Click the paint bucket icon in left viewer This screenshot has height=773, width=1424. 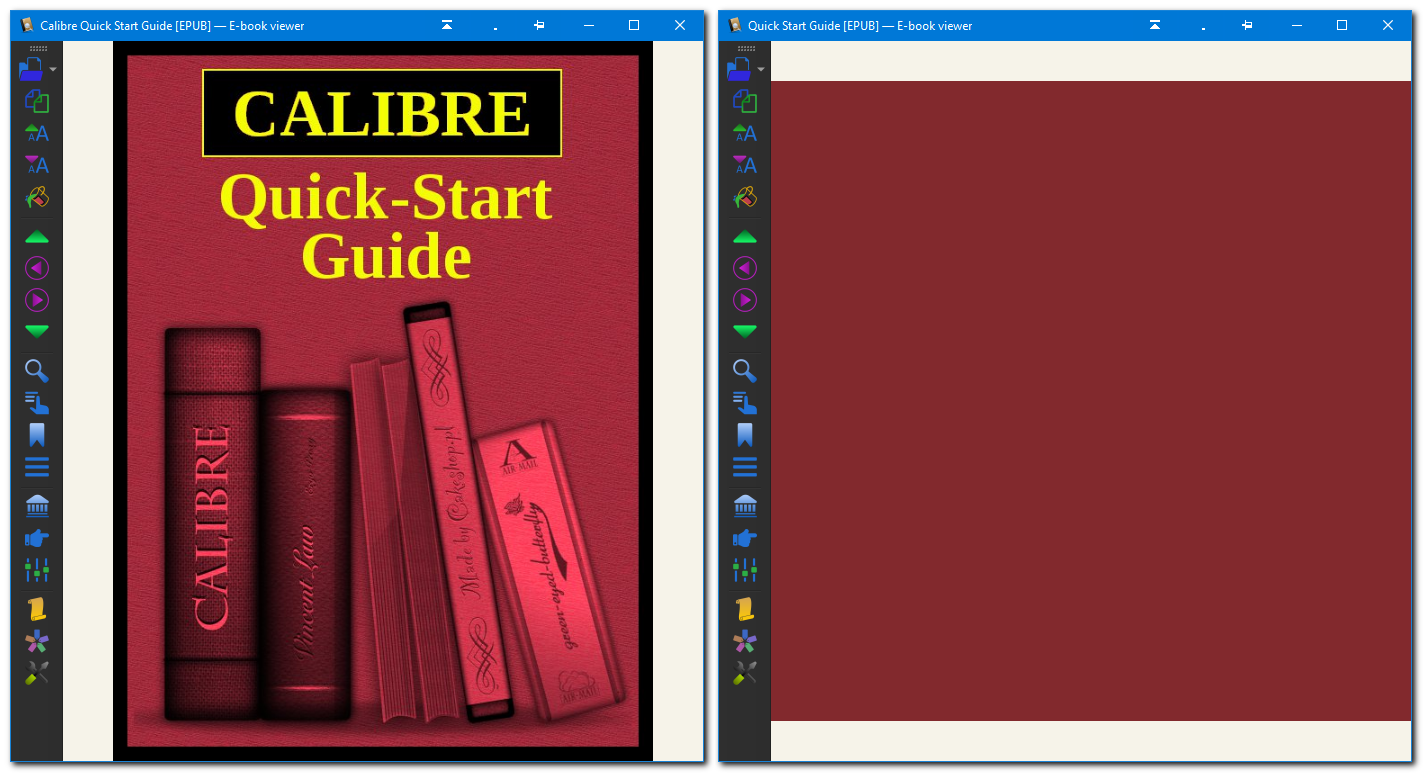pos(37,197)
